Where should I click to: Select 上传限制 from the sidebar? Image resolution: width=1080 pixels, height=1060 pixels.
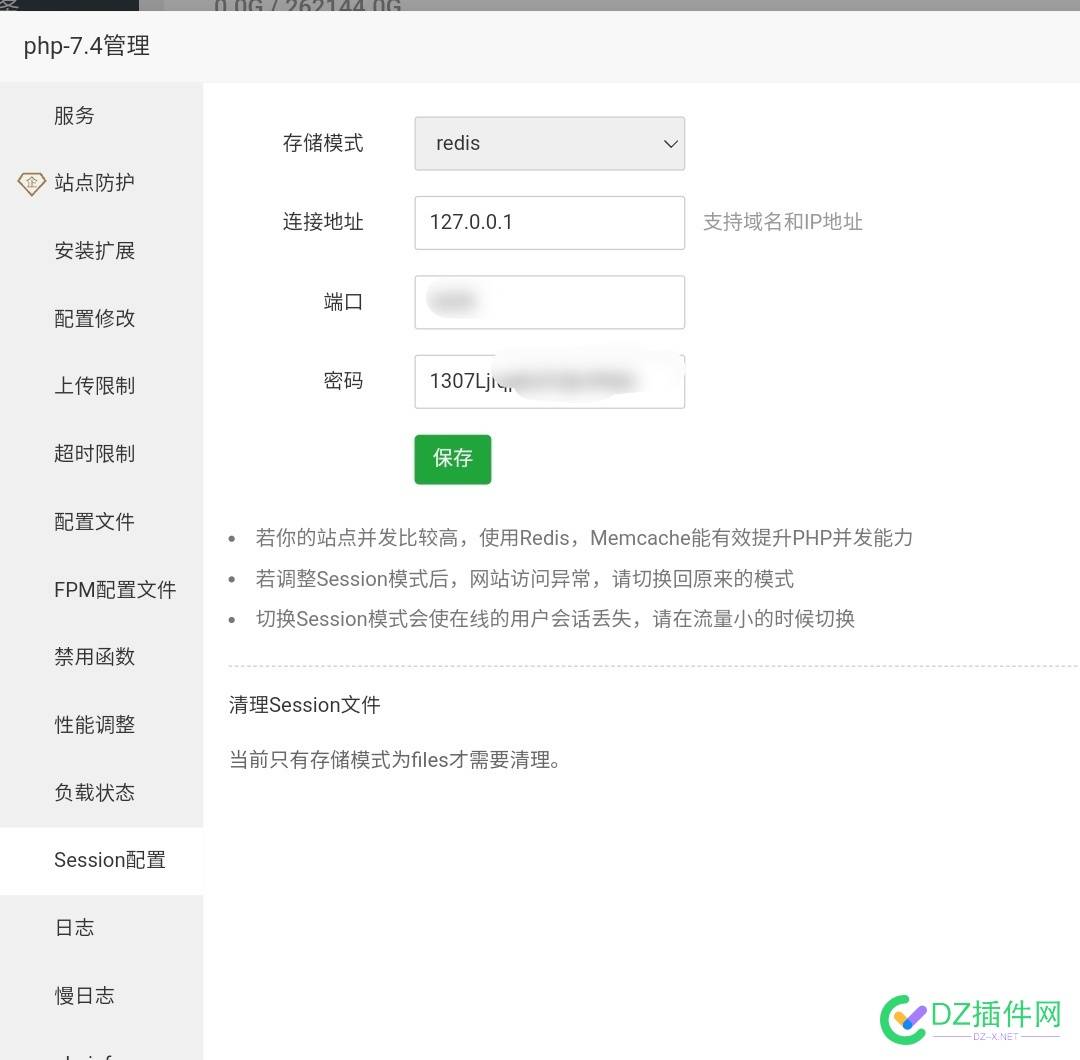(94, 386)
